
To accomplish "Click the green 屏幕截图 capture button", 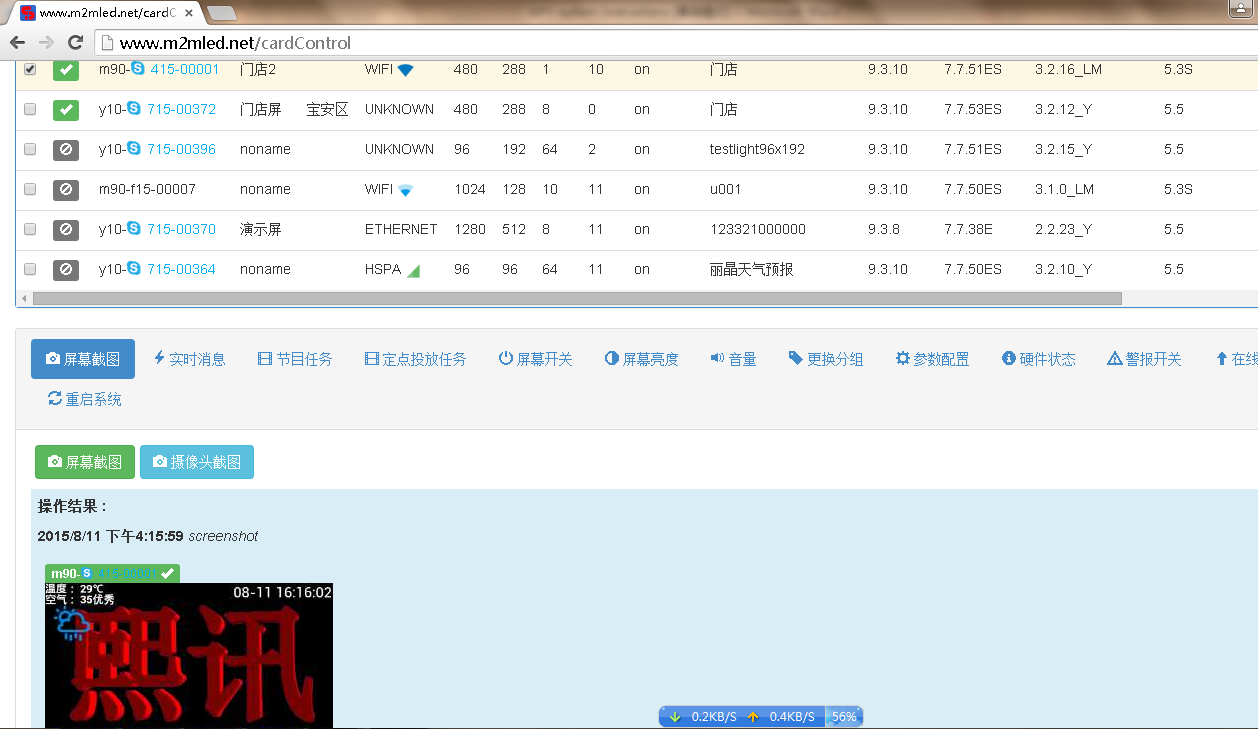I will [85, 462].
